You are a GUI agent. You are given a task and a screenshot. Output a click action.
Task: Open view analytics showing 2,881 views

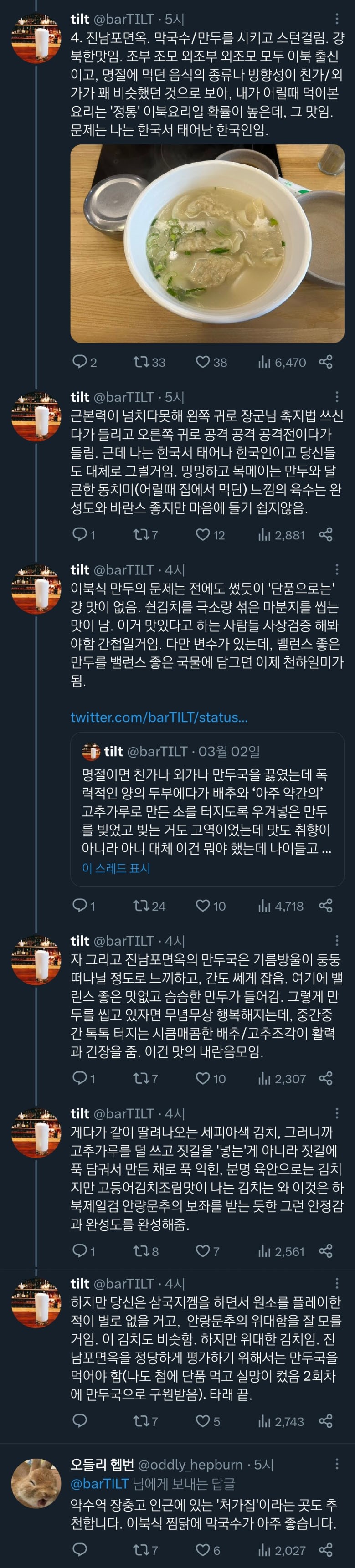281,535
